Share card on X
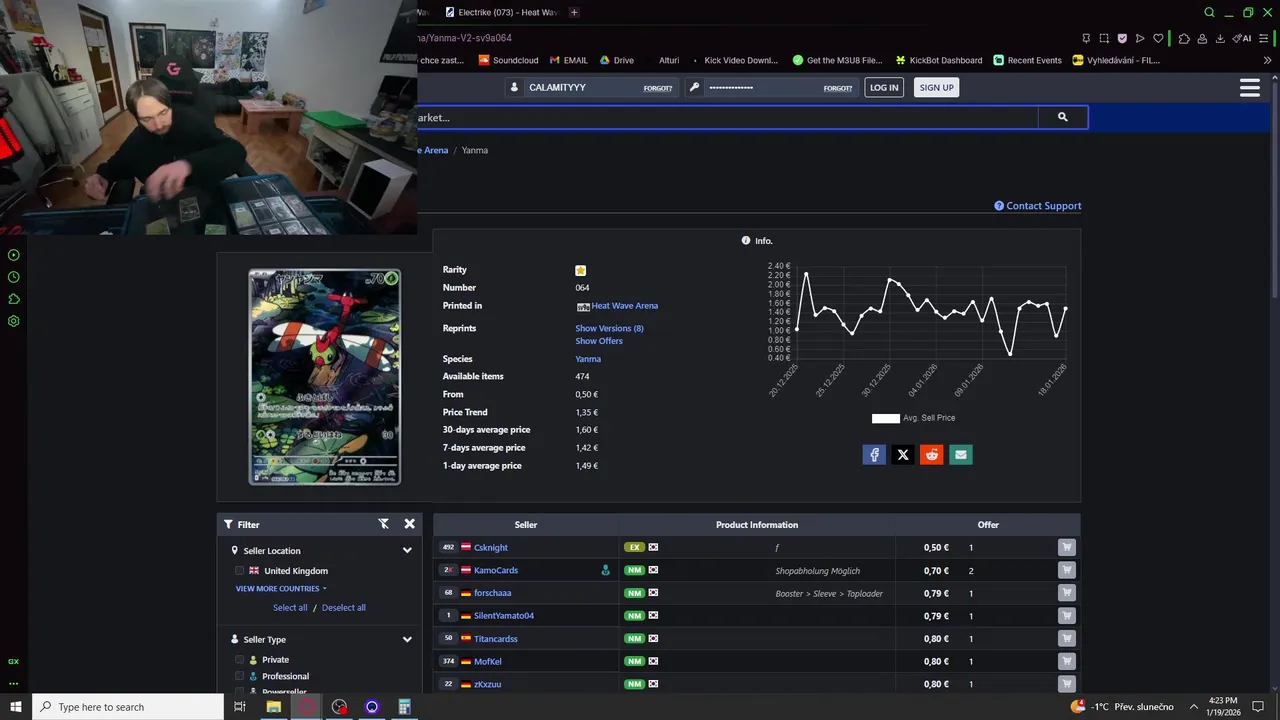 (903, 455)
